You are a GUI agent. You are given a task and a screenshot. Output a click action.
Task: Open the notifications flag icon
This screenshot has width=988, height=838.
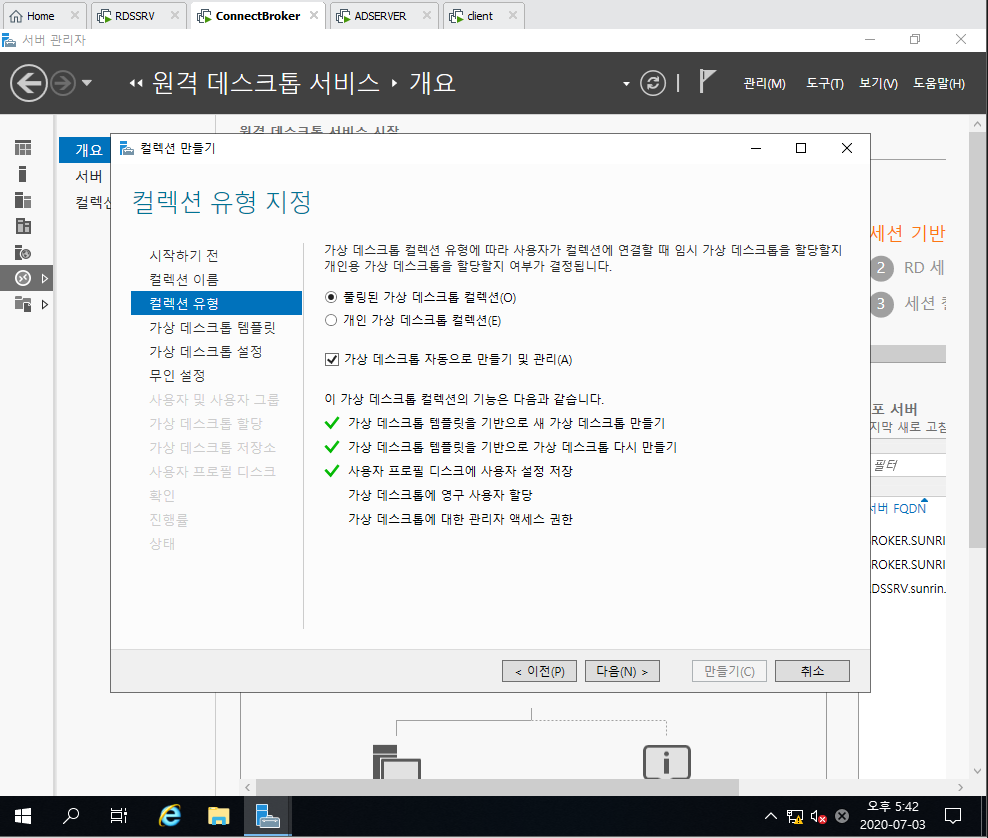click(707, 82)
